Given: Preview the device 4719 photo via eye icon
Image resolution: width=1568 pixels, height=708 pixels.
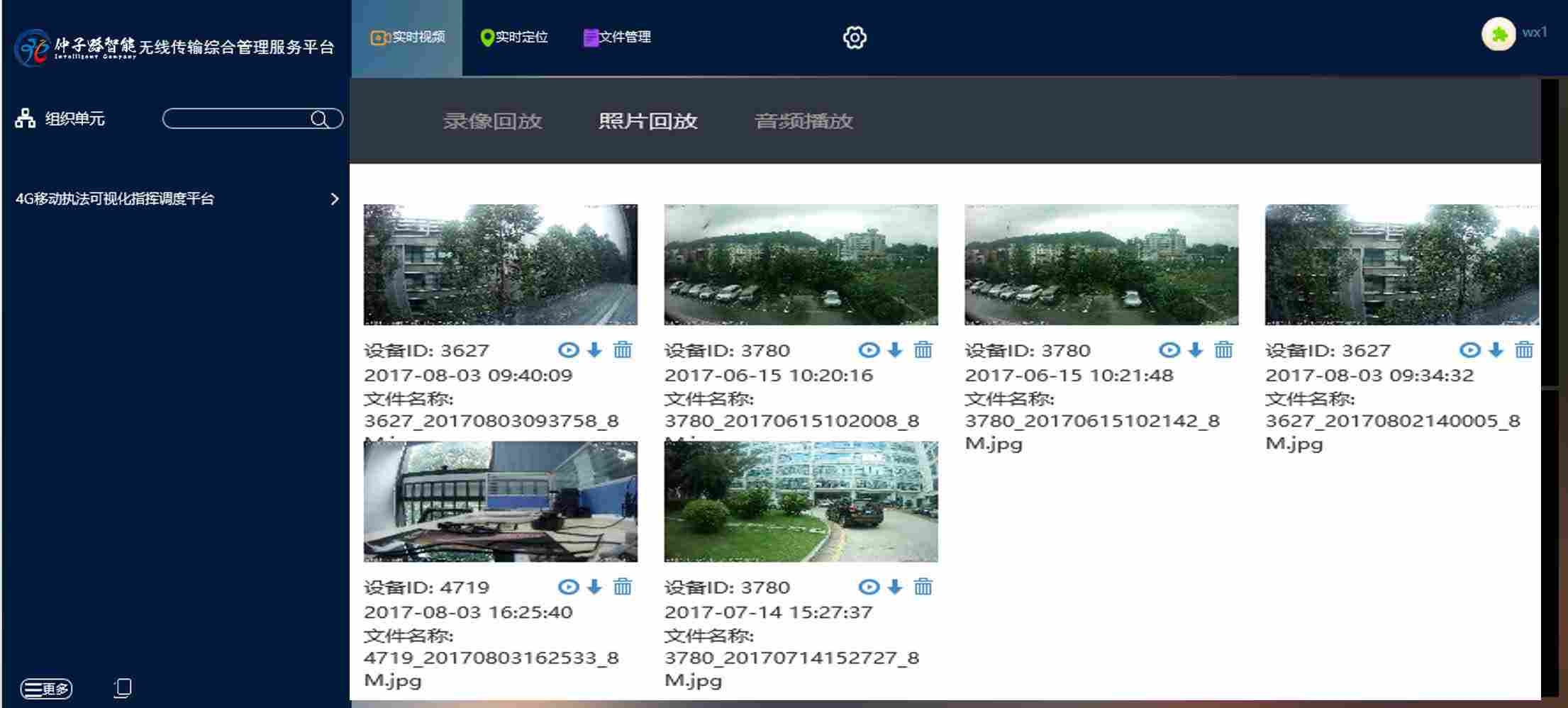Looking at the screenshot, I should 568,586.
